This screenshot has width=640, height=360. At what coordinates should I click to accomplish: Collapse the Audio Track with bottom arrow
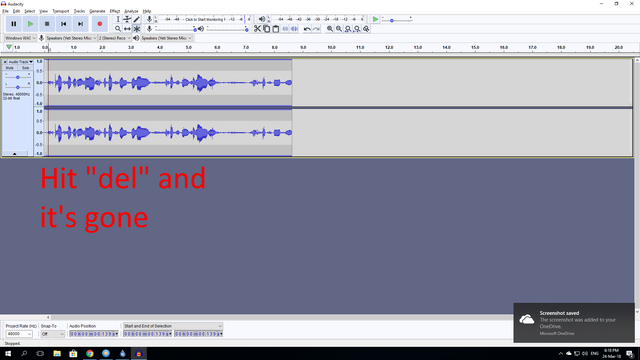(x=15, y=153)
